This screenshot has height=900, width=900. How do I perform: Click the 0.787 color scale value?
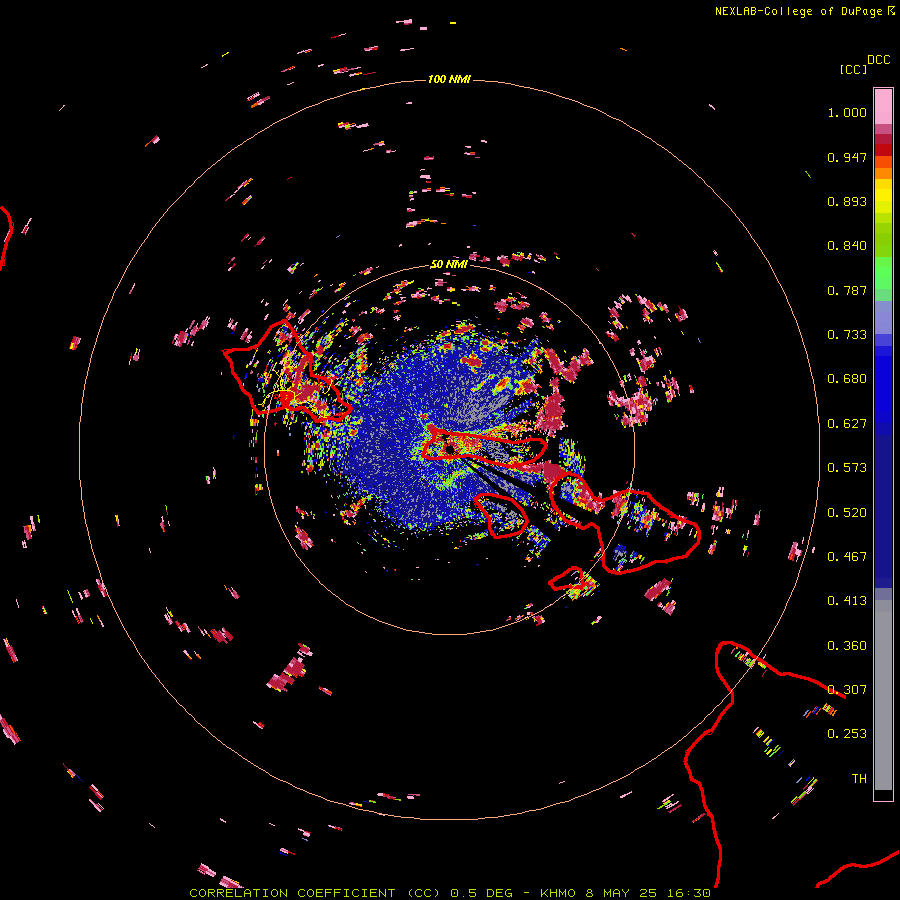click(x=847, y=290)
